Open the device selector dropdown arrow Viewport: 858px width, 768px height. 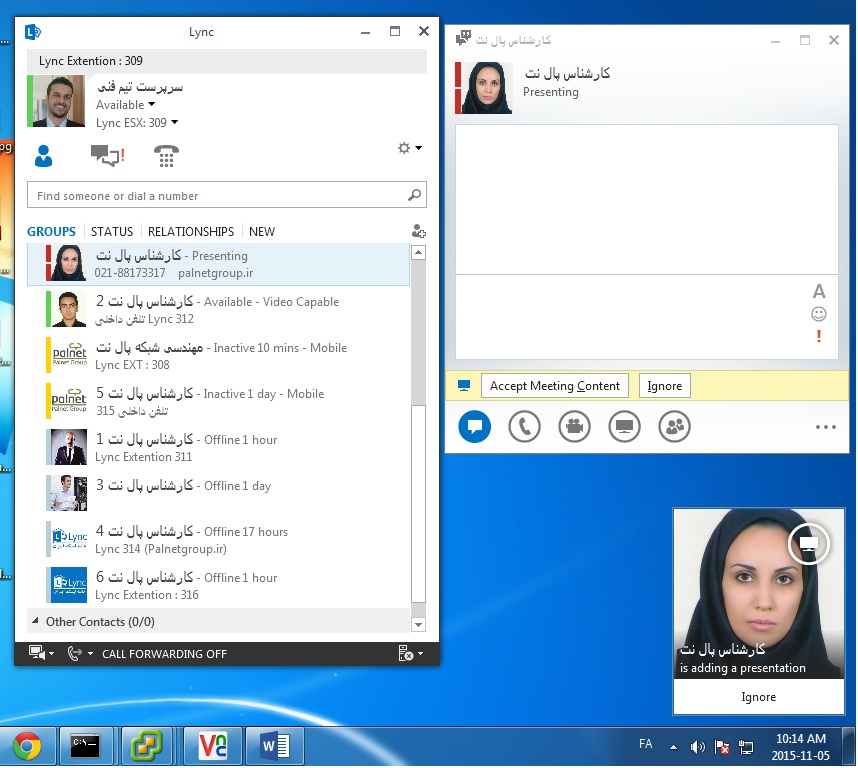51,654
